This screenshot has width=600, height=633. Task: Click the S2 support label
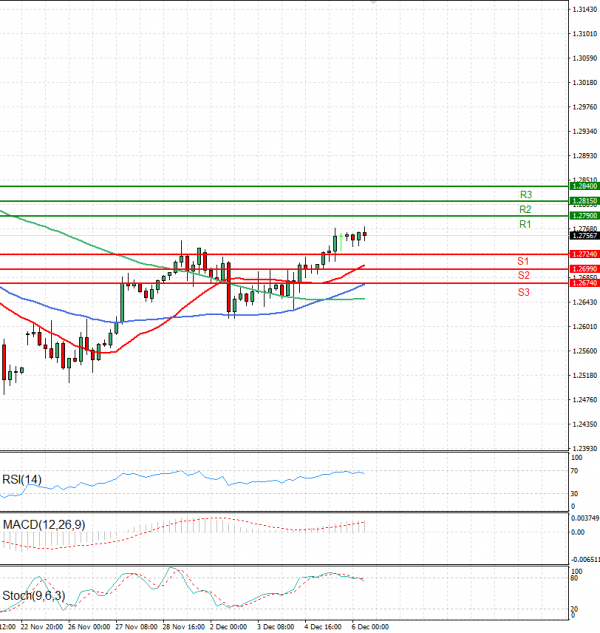coord(523,275)
